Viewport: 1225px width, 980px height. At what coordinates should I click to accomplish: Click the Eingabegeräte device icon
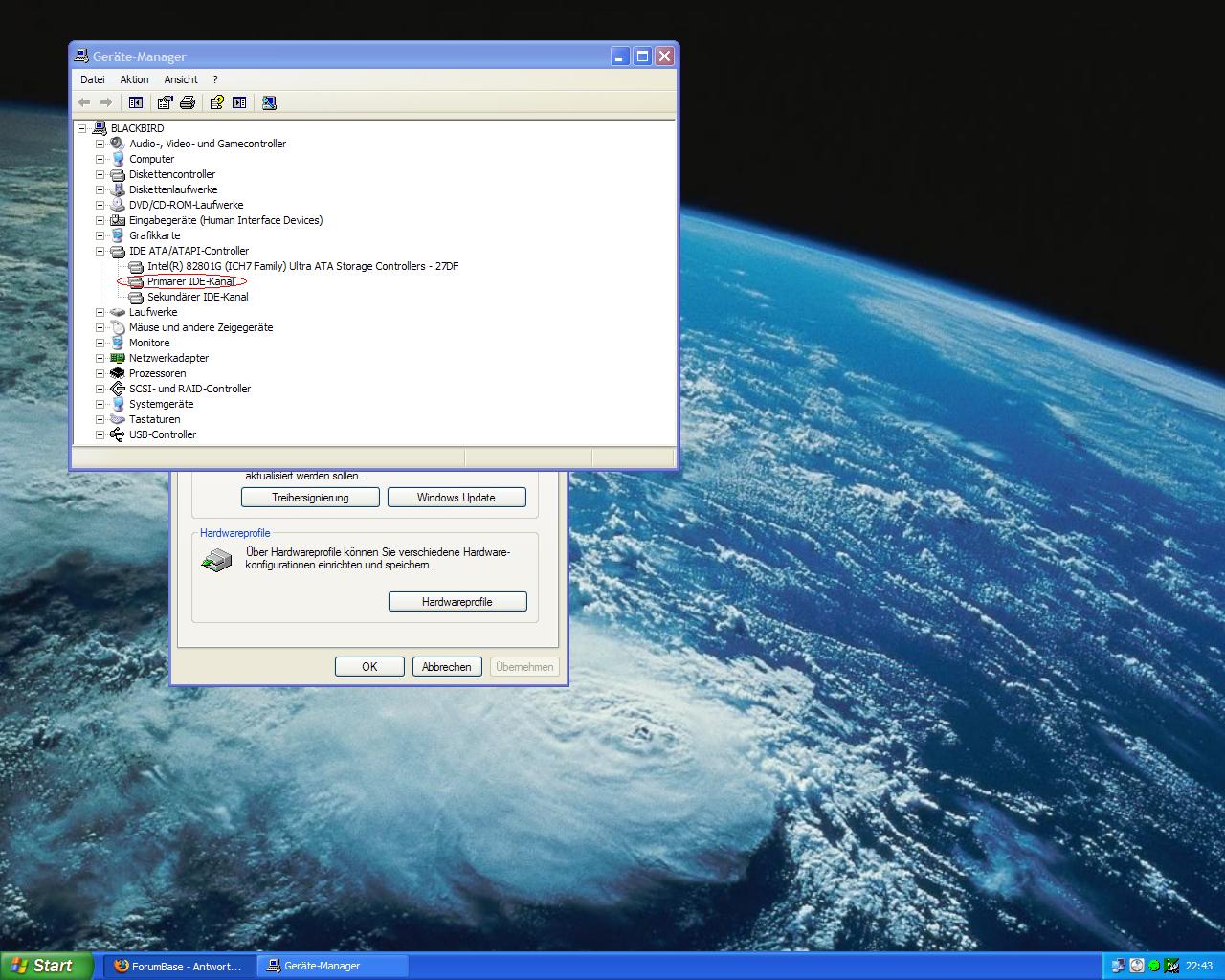click(118, 220)
